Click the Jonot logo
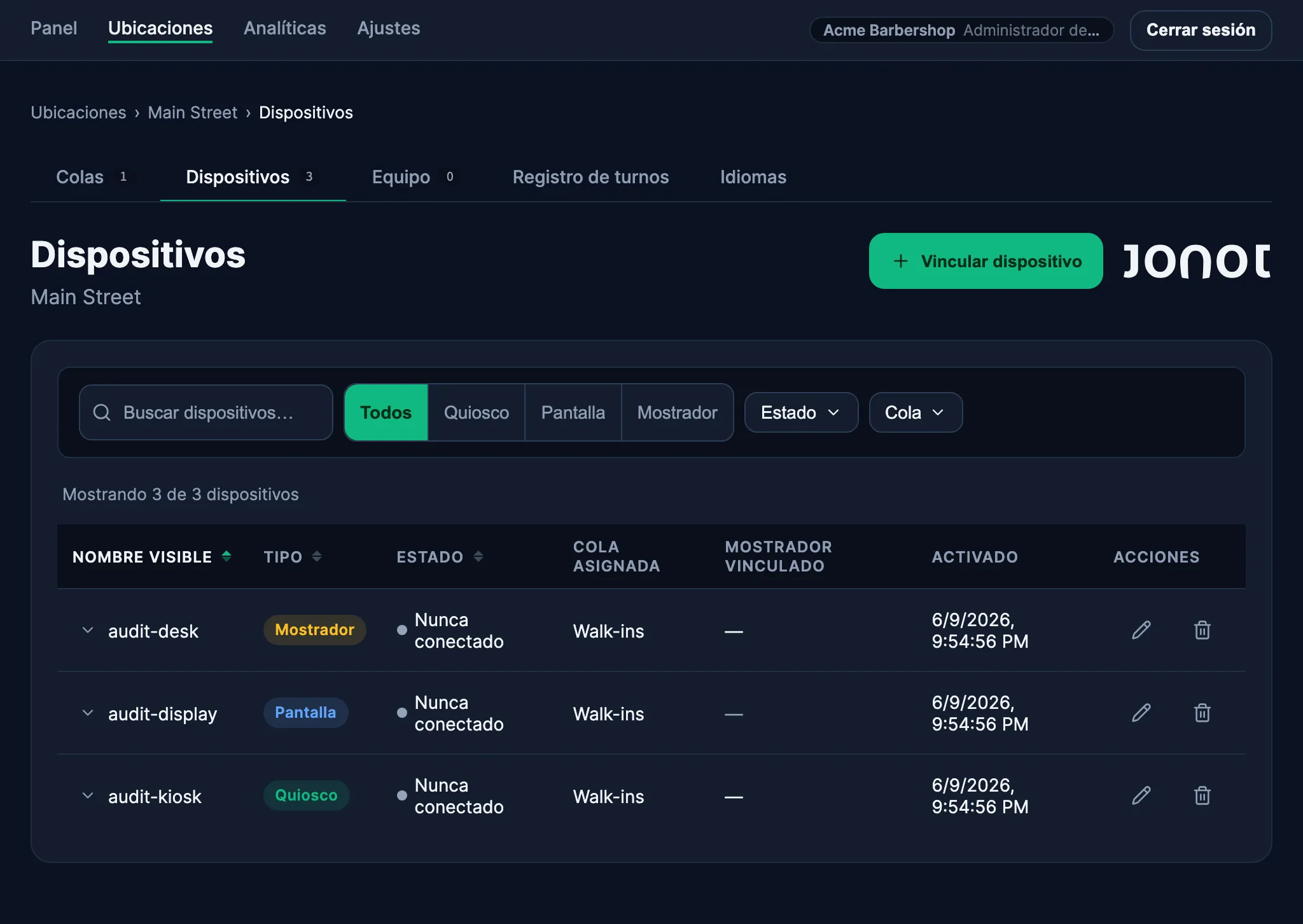Image resolution: width=1303 pixels, height=924 pixels. pos(1197,261)
